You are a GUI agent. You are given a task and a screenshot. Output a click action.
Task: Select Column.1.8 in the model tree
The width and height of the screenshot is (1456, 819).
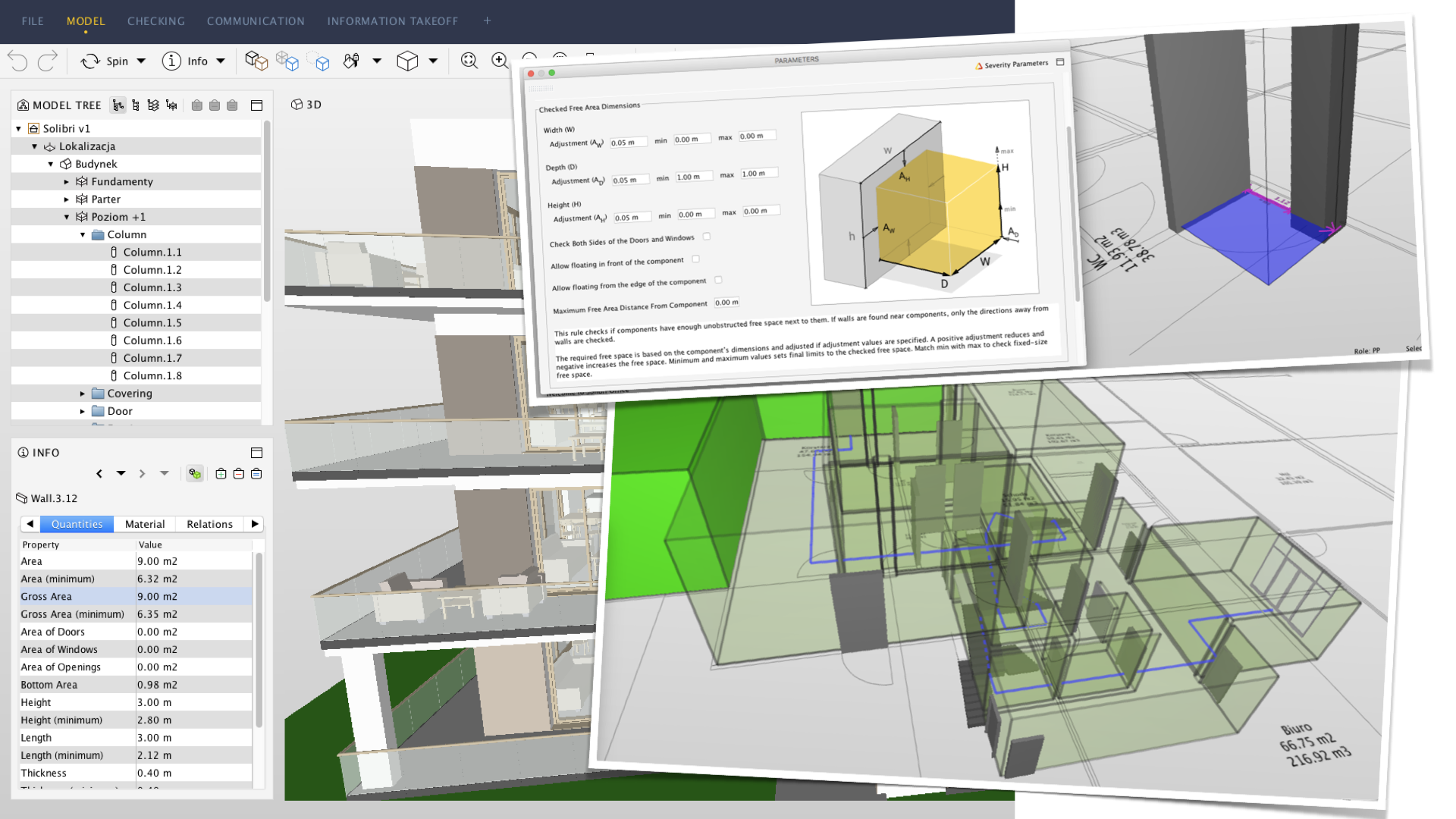pos(152,376)
